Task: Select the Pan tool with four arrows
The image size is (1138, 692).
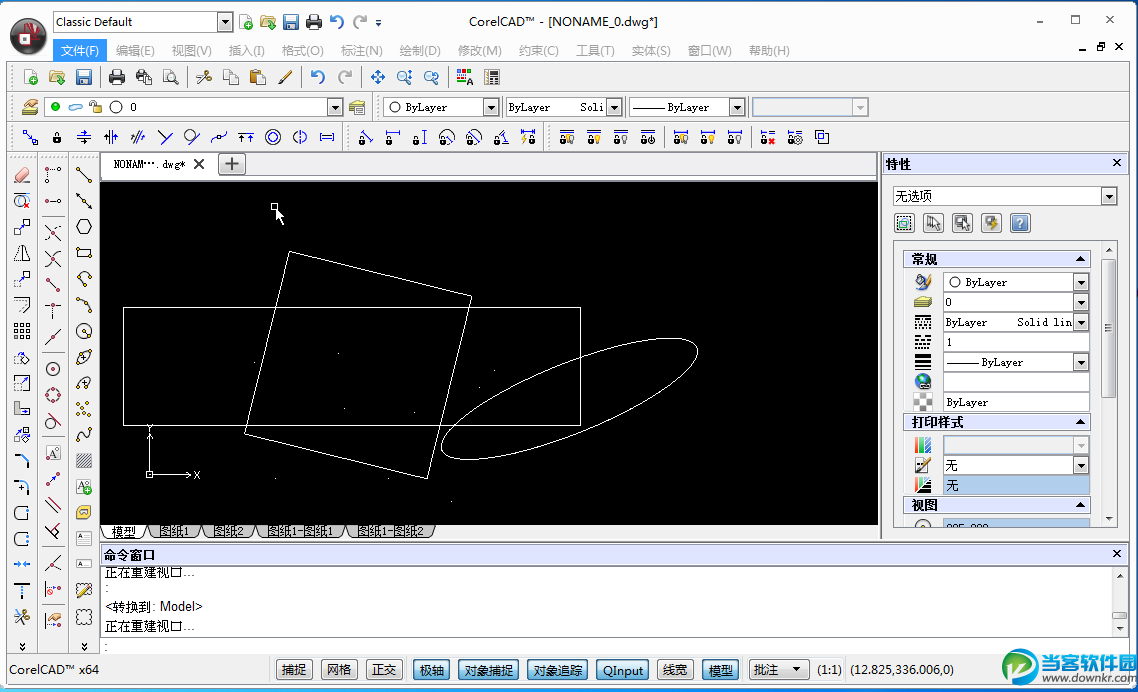Action: pos(378,77)
